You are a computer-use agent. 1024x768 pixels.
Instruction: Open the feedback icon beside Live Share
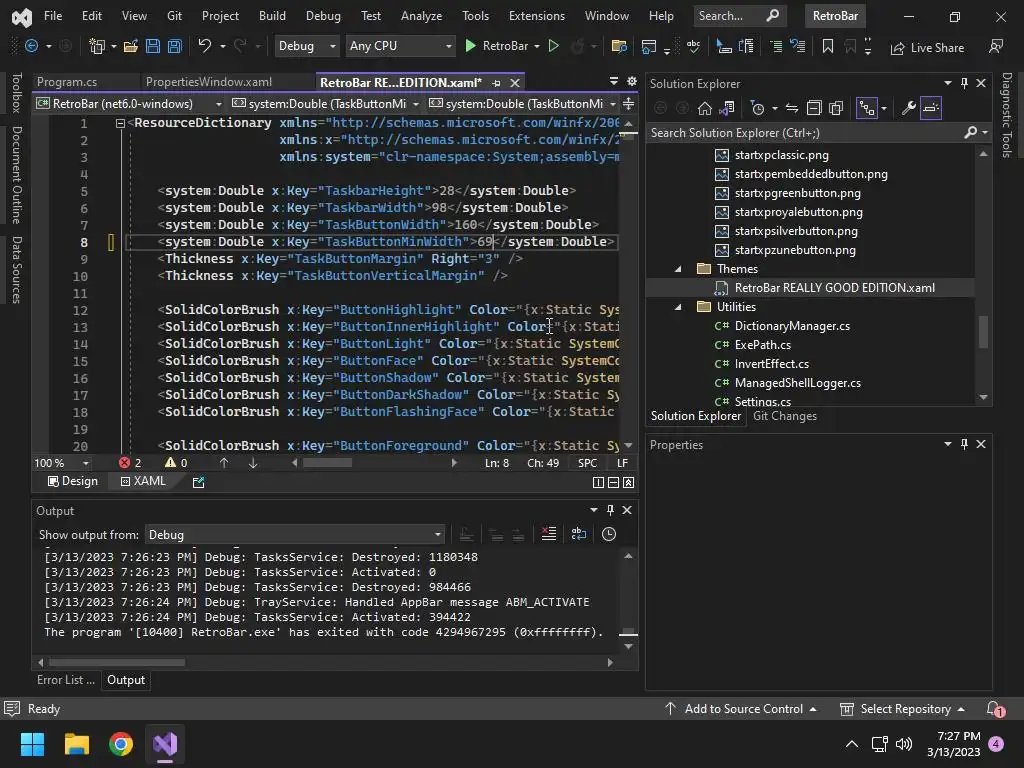pyautogui.click(x=996, y=46)
